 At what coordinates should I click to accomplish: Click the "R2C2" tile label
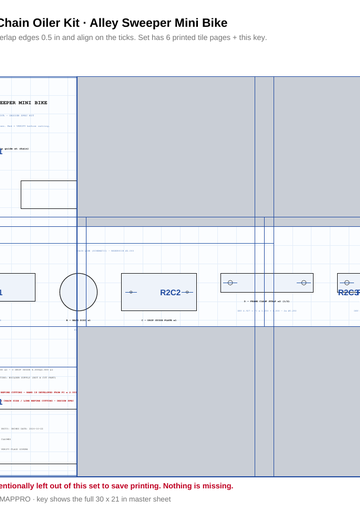click(170, 292)
